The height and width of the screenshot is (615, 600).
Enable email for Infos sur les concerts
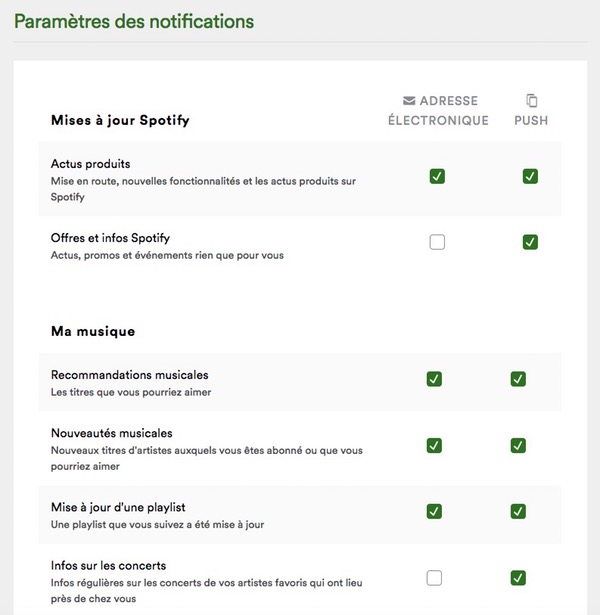[x=434, y=577]
